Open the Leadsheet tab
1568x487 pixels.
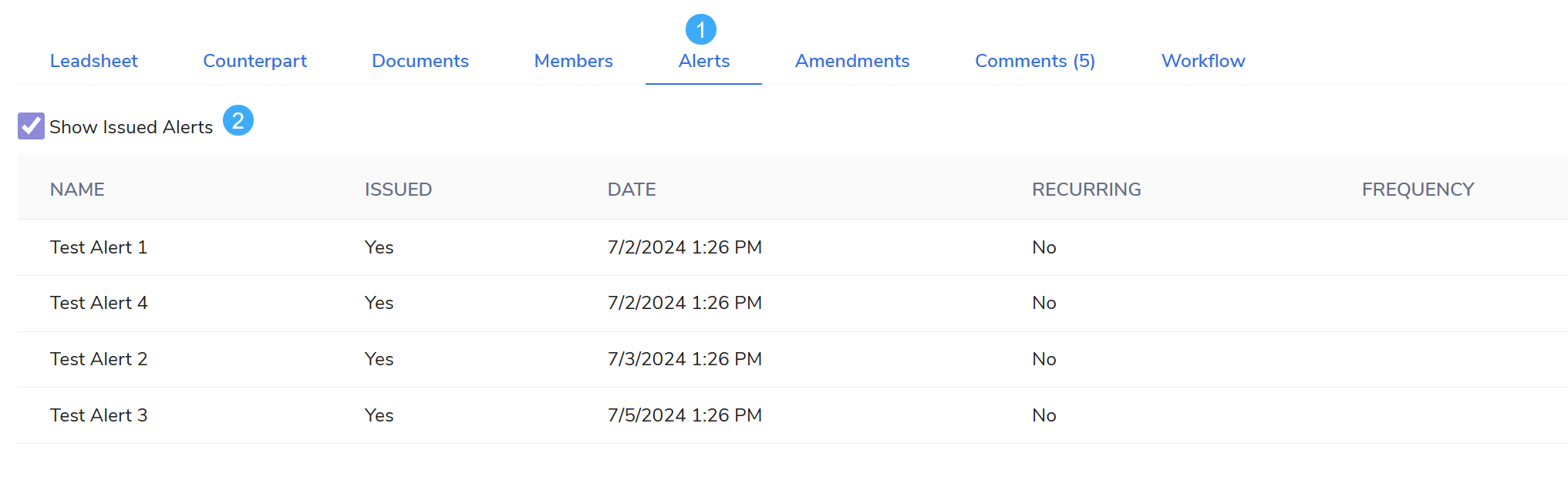pos(93,61)
